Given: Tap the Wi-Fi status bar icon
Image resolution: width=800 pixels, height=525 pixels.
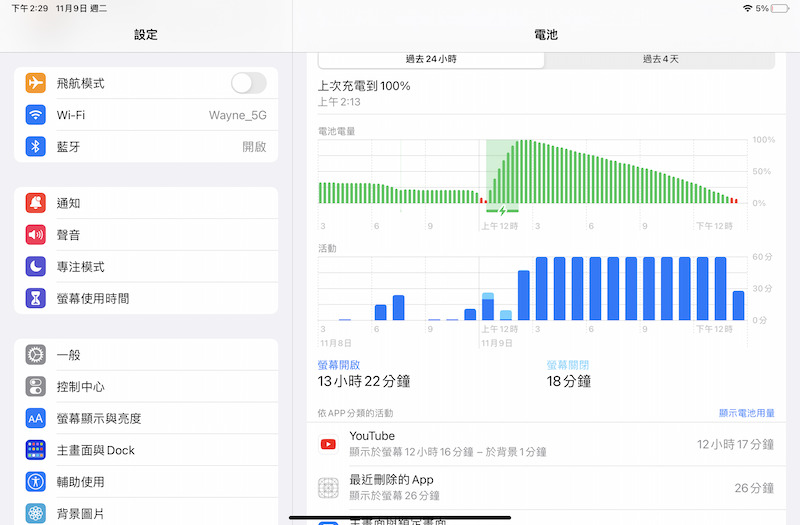Looking at the screenshot, I should coord(747,8).
